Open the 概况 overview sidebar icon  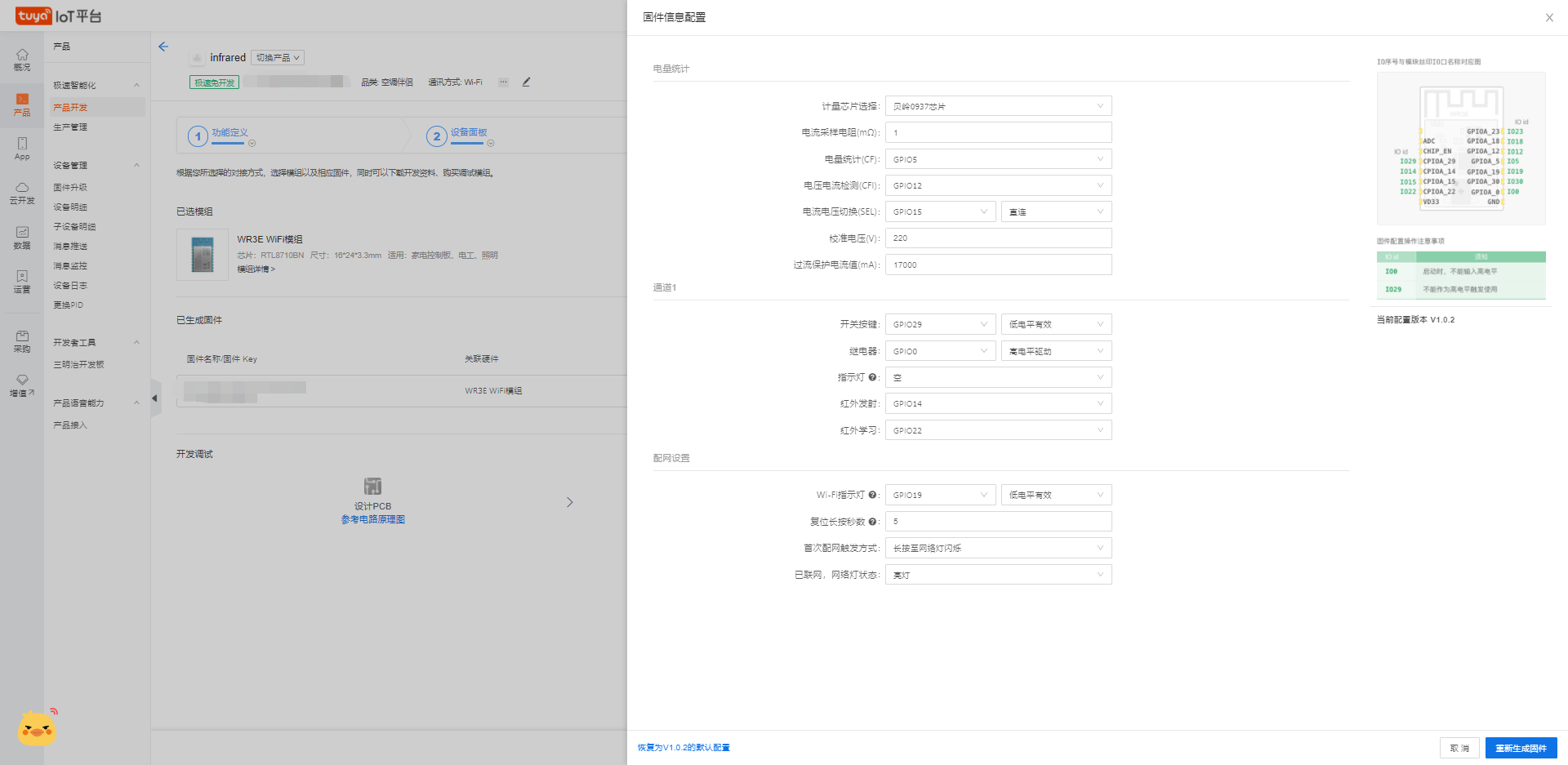[22, 60]
